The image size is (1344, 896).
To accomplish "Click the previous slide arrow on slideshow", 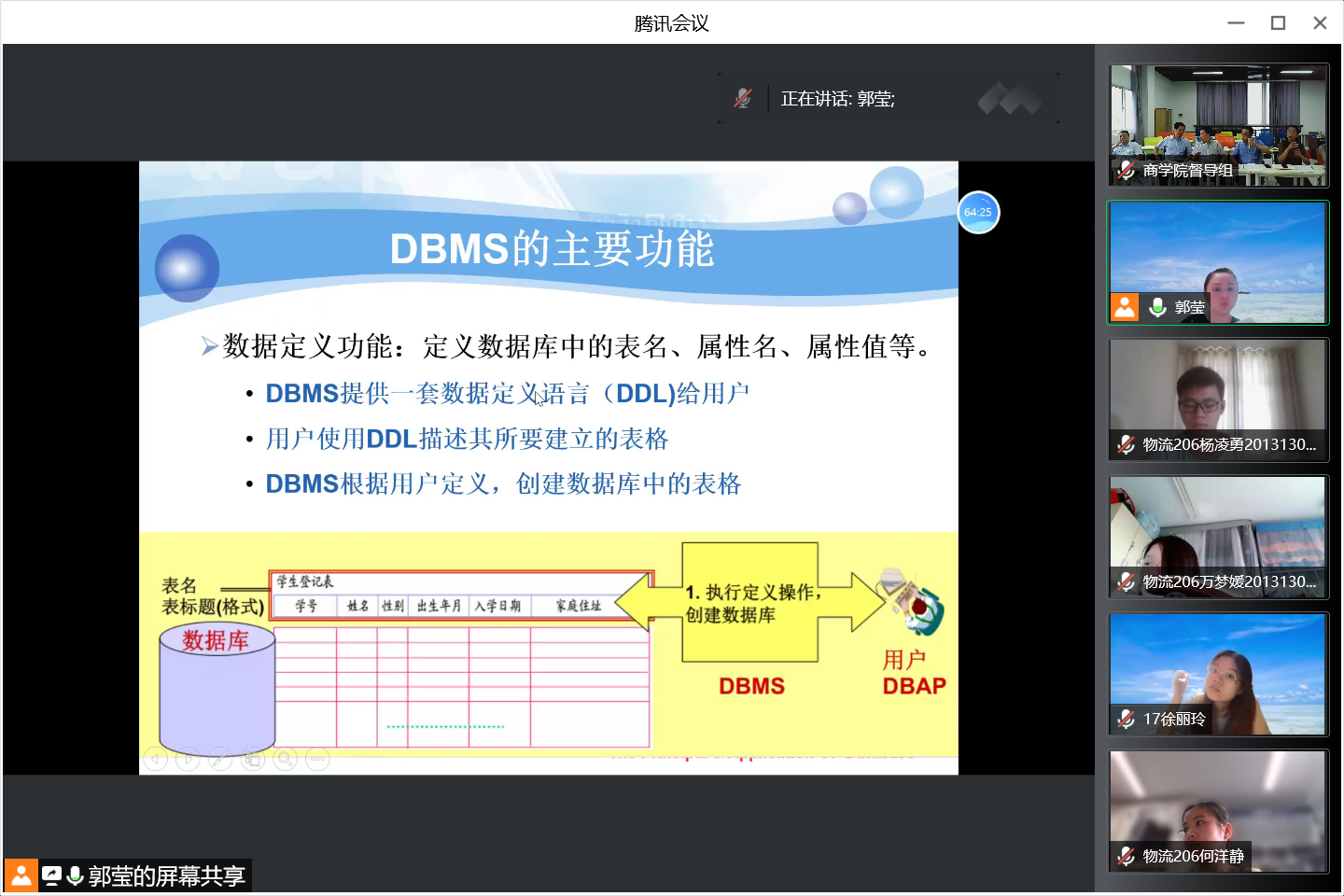I will pos(156,760).
